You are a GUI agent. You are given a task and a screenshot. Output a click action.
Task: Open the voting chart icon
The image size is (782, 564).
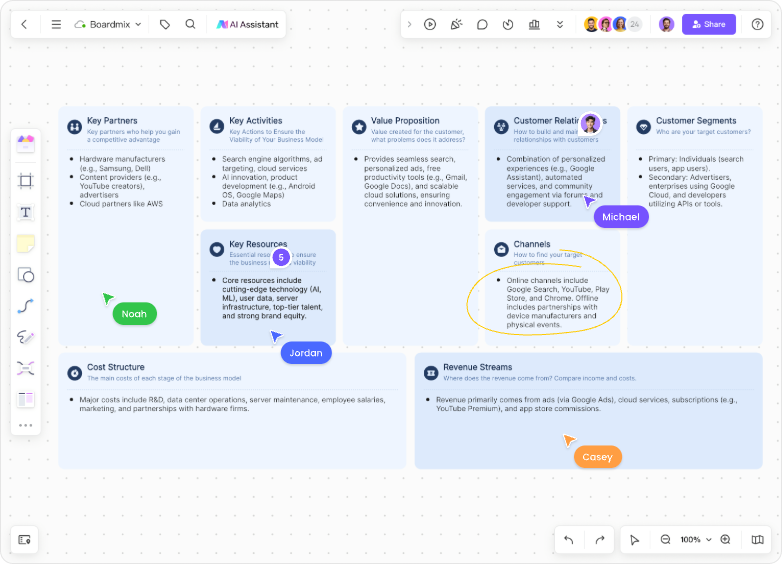click(x=534, y=24)
